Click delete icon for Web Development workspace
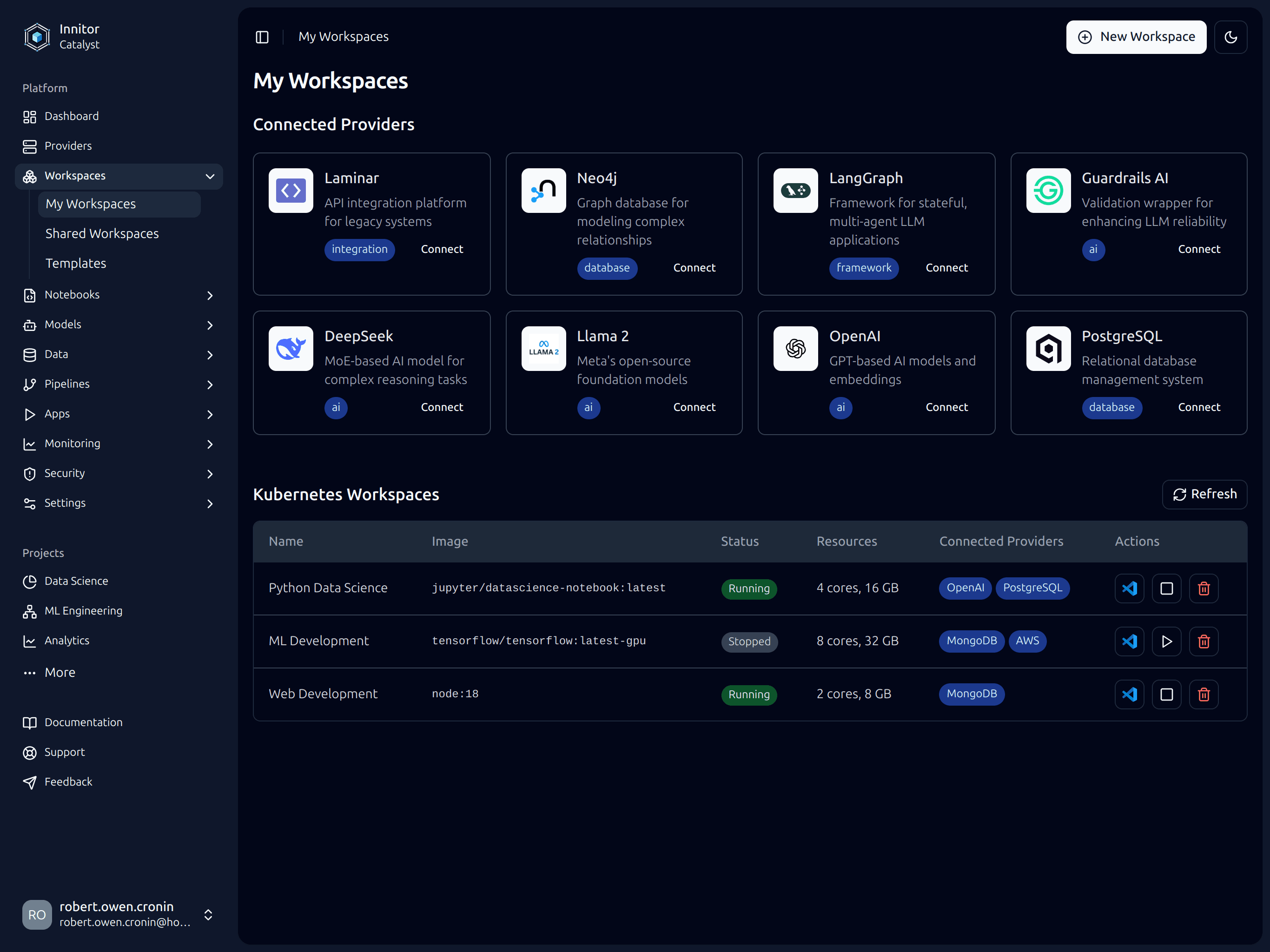The image size is (1270, 952). [1203, 693]
